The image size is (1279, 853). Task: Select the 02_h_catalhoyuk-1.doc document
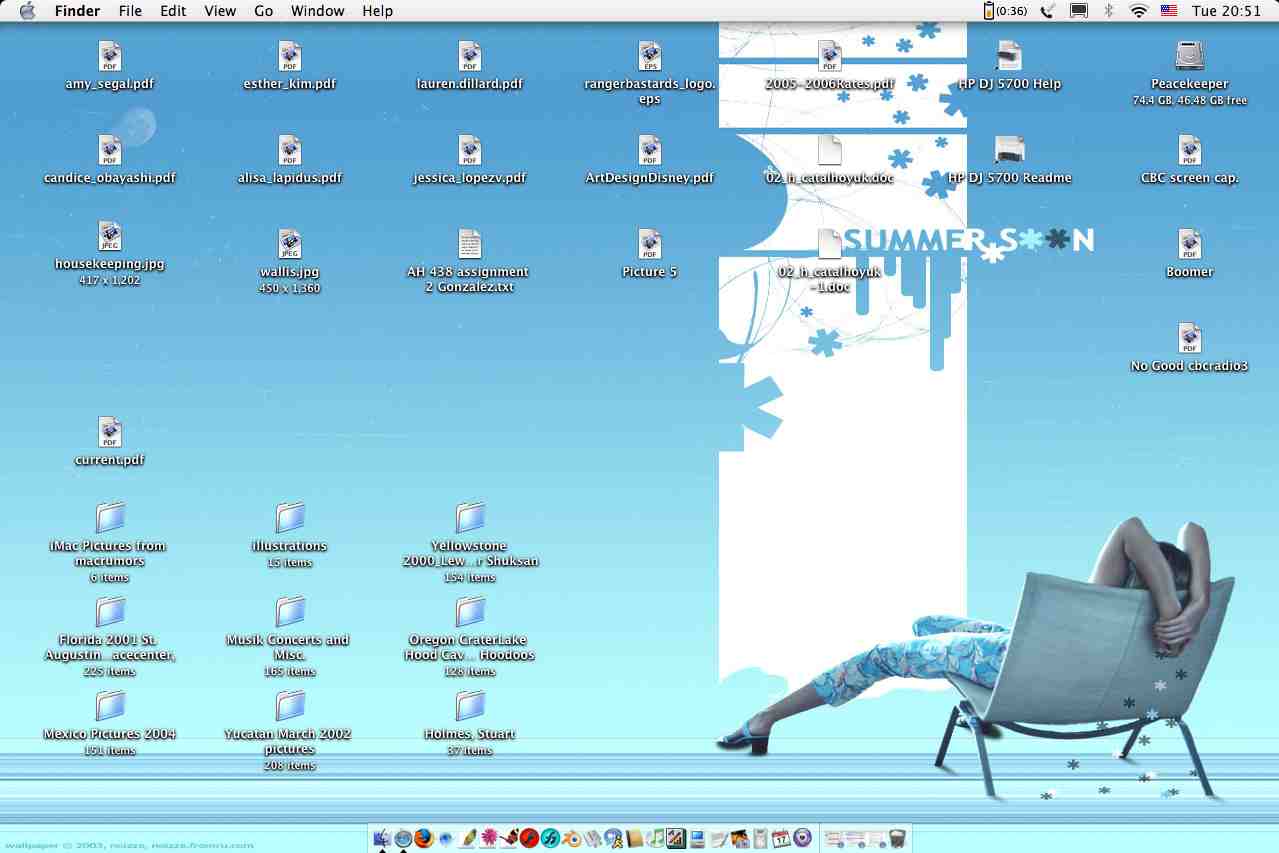point(830,245)
